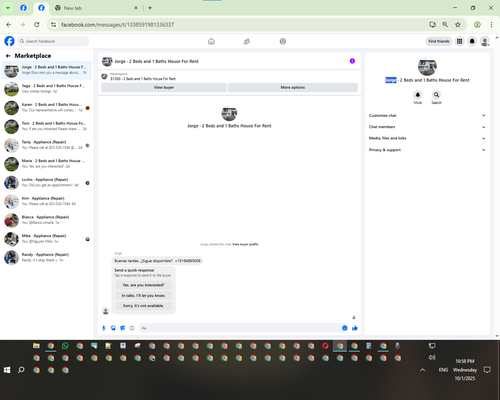Viewport: 500px width, 400px height.
Task: Open the Facebook logo home link
Action: pos(9,41)
